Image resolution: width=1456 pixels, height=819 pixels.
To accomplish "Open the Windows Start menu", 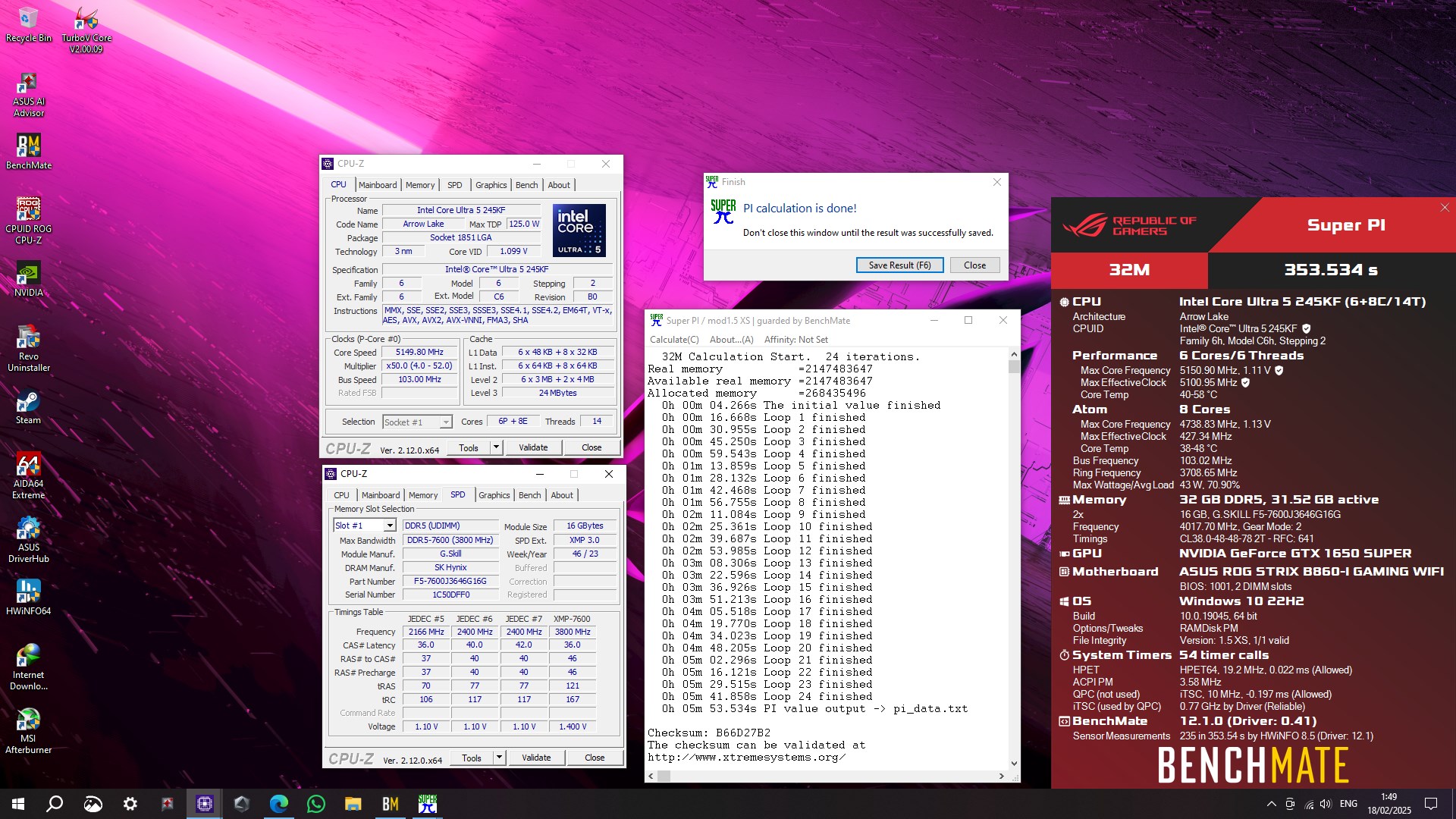I will (18, 804).
